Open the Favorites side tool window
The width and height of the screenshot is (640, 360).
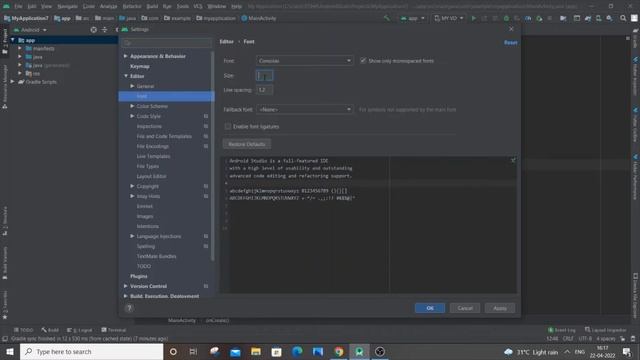point(4,304)
